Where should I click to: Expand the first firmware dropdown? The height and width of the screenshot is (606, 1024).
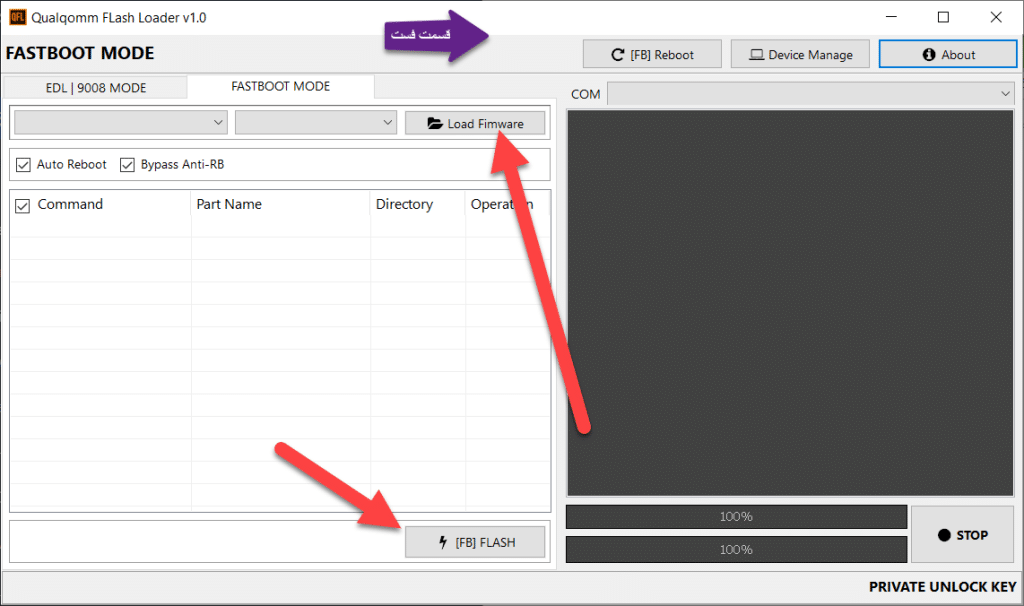121,123
